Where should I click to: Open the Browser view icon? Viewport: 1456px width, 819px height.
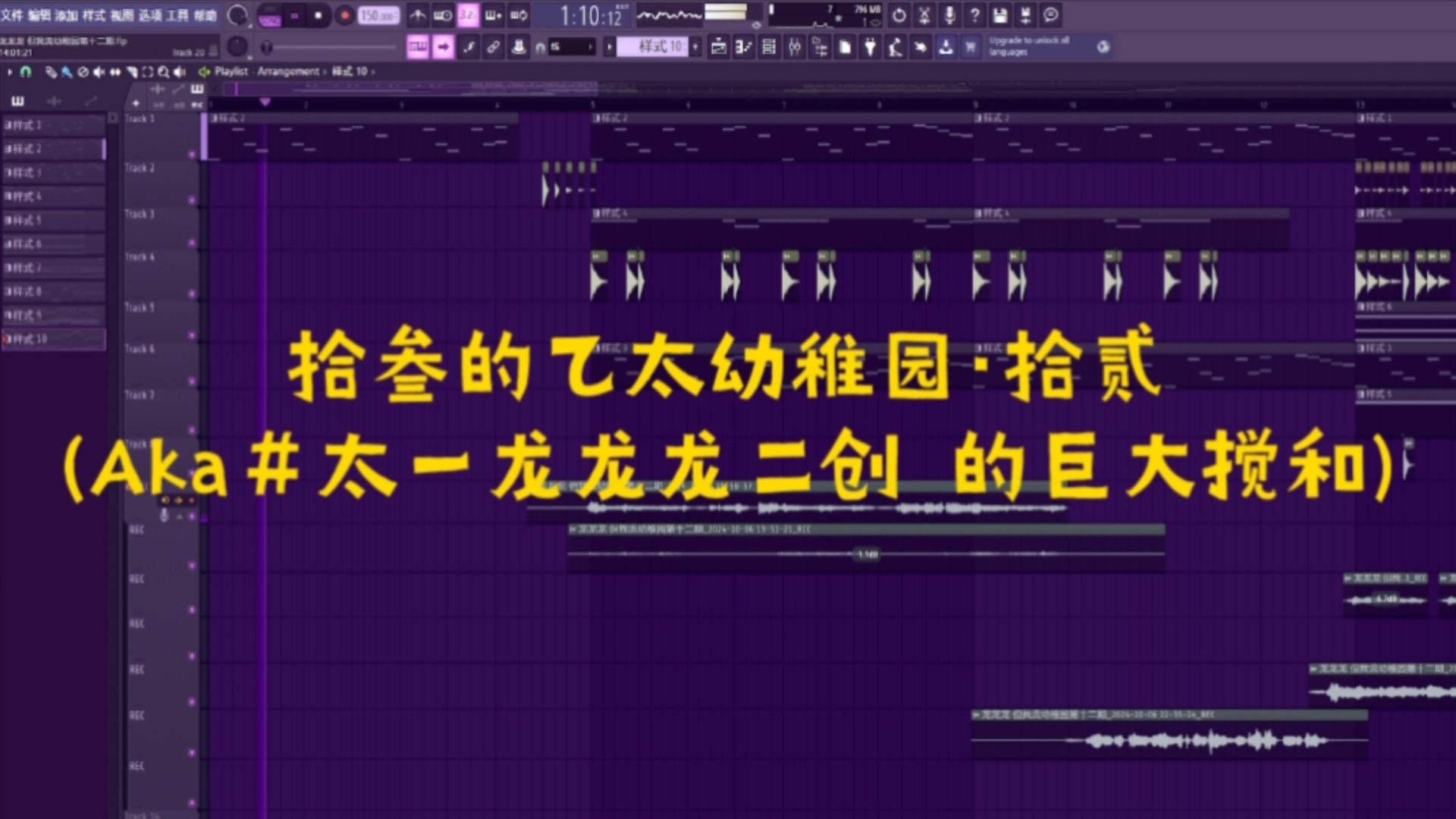tap(820, 48)
